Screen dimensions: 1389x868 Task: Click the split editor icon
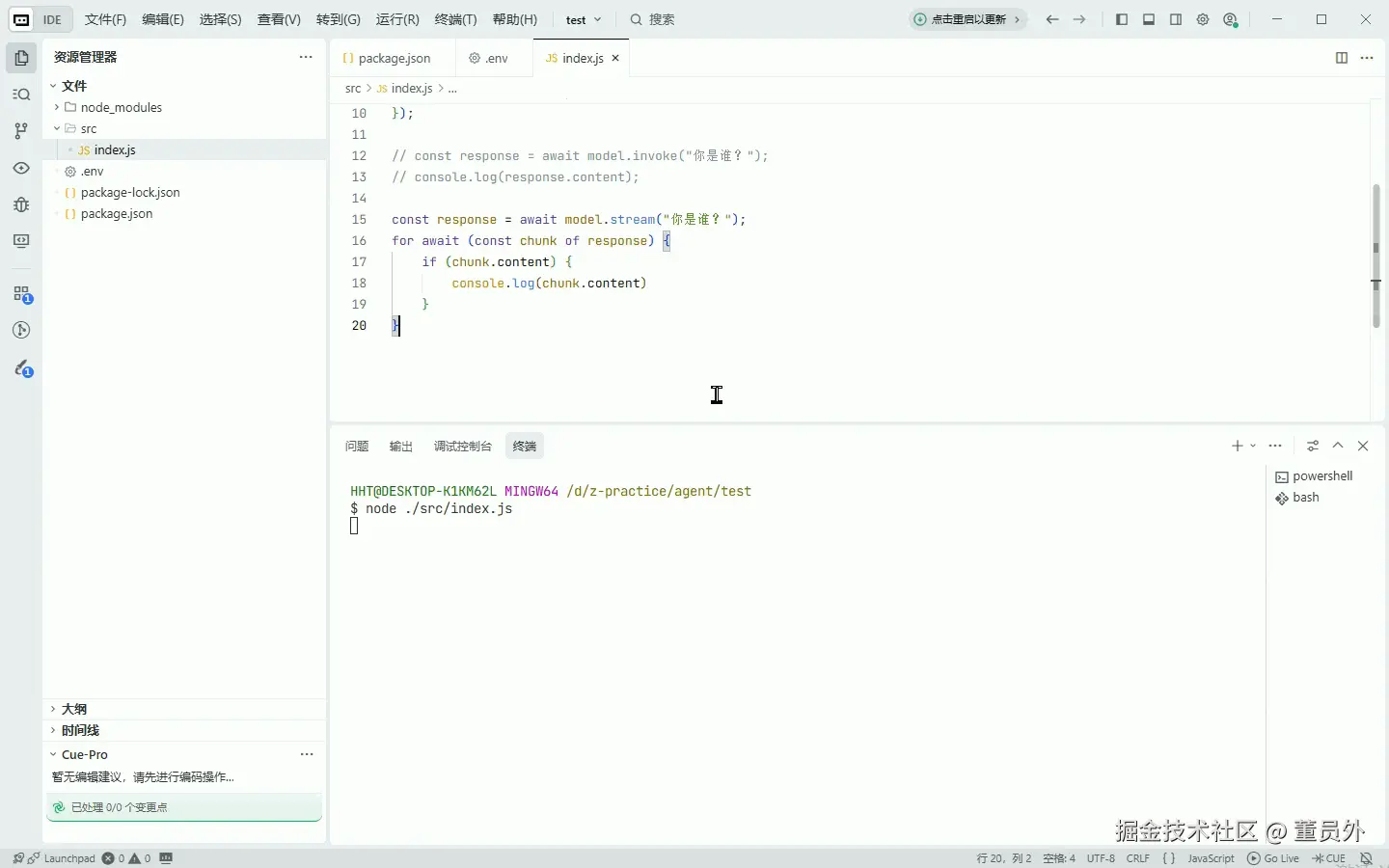tap(1341, 58)
